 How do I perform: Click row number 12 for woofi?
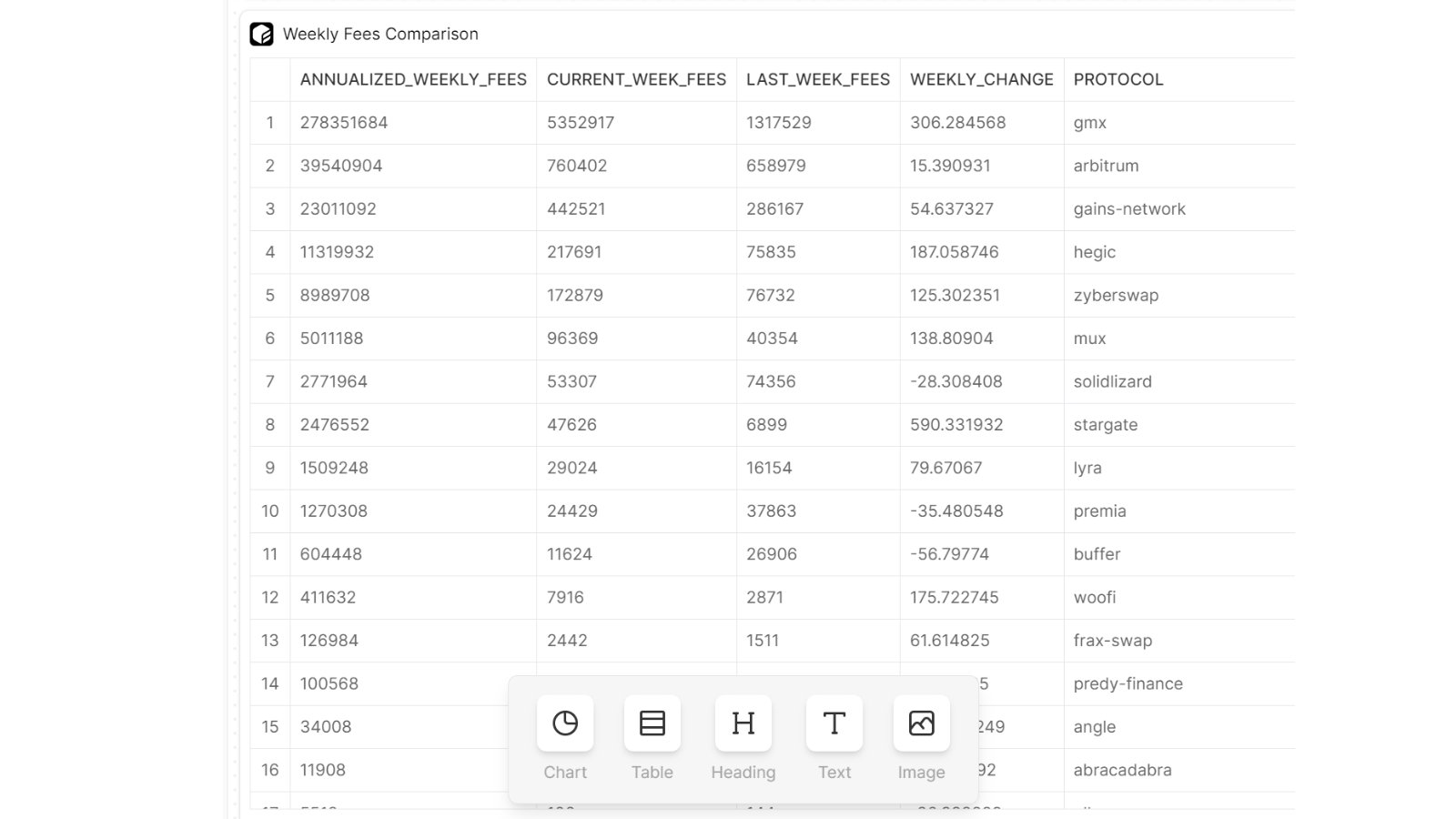(270, 598)
